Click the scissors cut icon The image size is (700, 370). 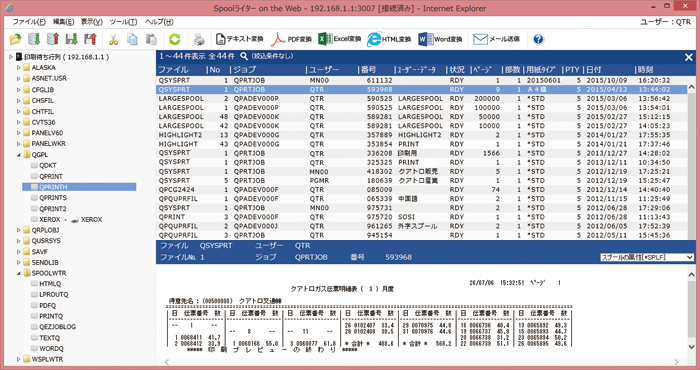click(x=113, y=39)
